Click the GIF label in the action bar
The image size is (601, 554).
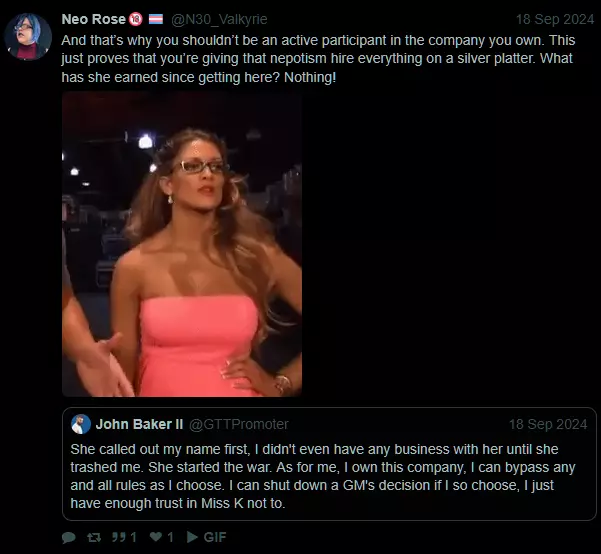point(216,537)
